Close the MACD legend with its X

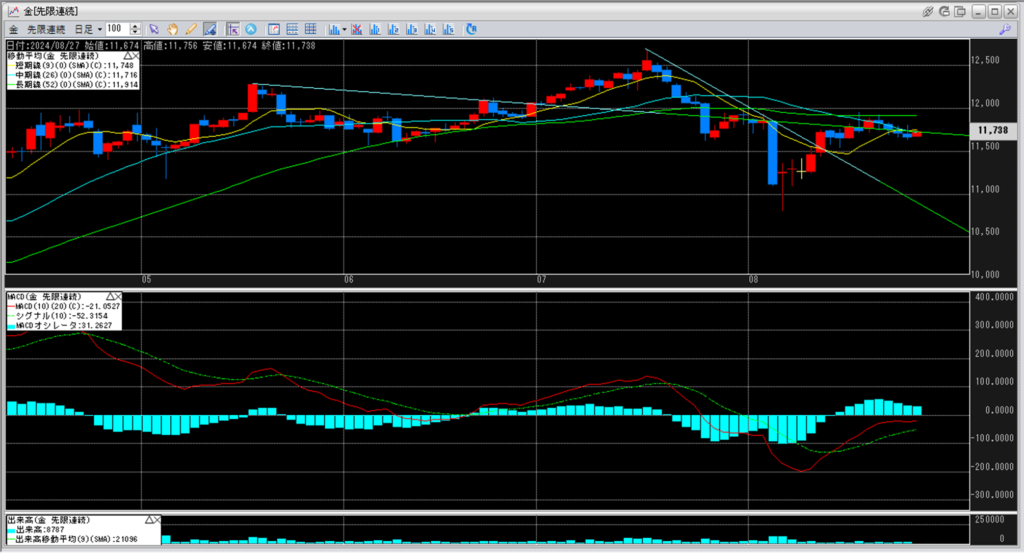click(116, 297)
